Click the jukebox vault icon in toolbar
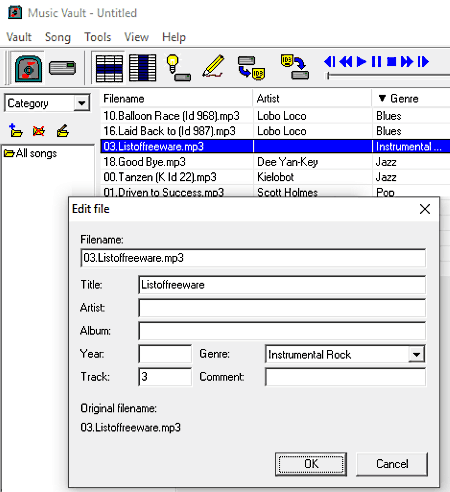 (x=28, y=69)
